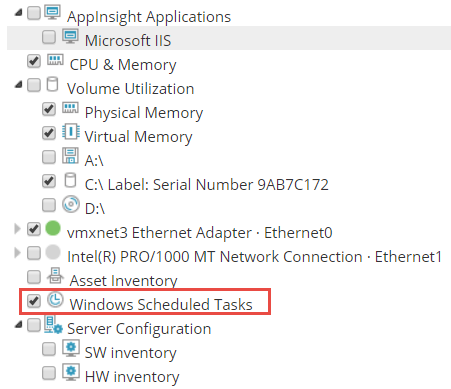The height and width of the screenshot is (389, 451).
Task: Collapse the Server Configuration node
Action: pyautogui.click(x=19, y=325)
